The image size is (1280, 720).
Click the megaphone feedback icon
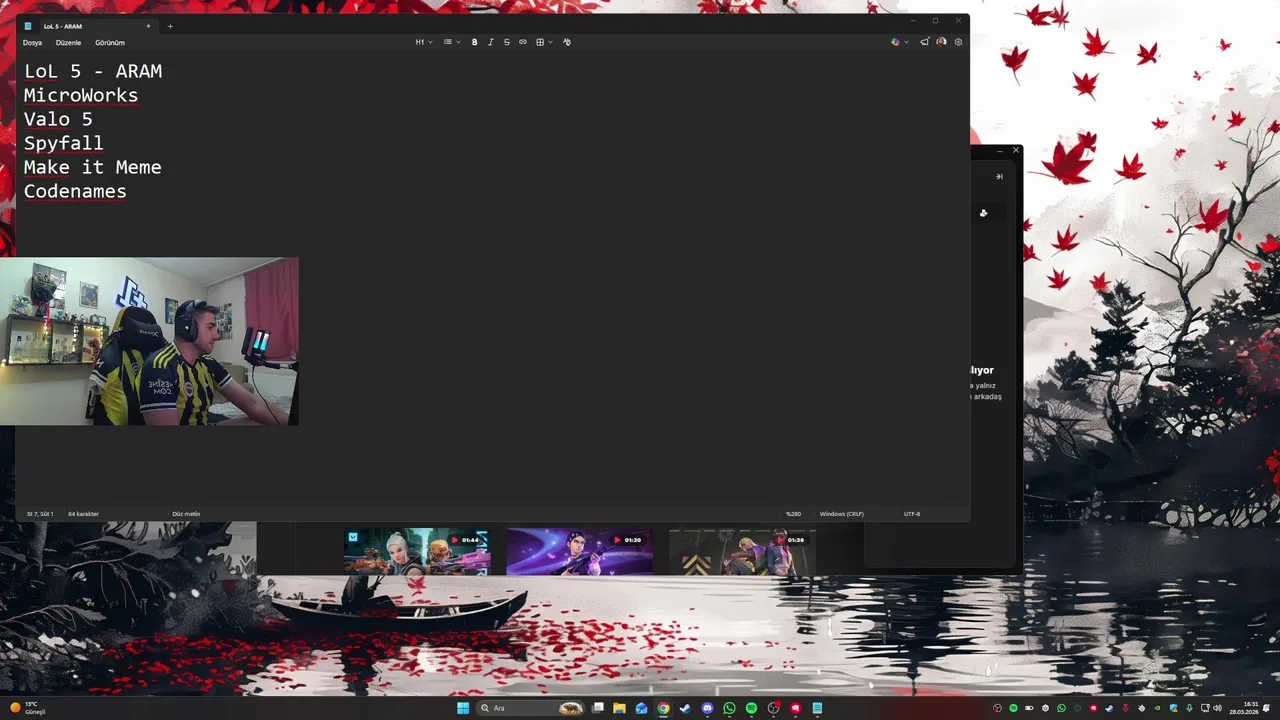pos(924,42)
